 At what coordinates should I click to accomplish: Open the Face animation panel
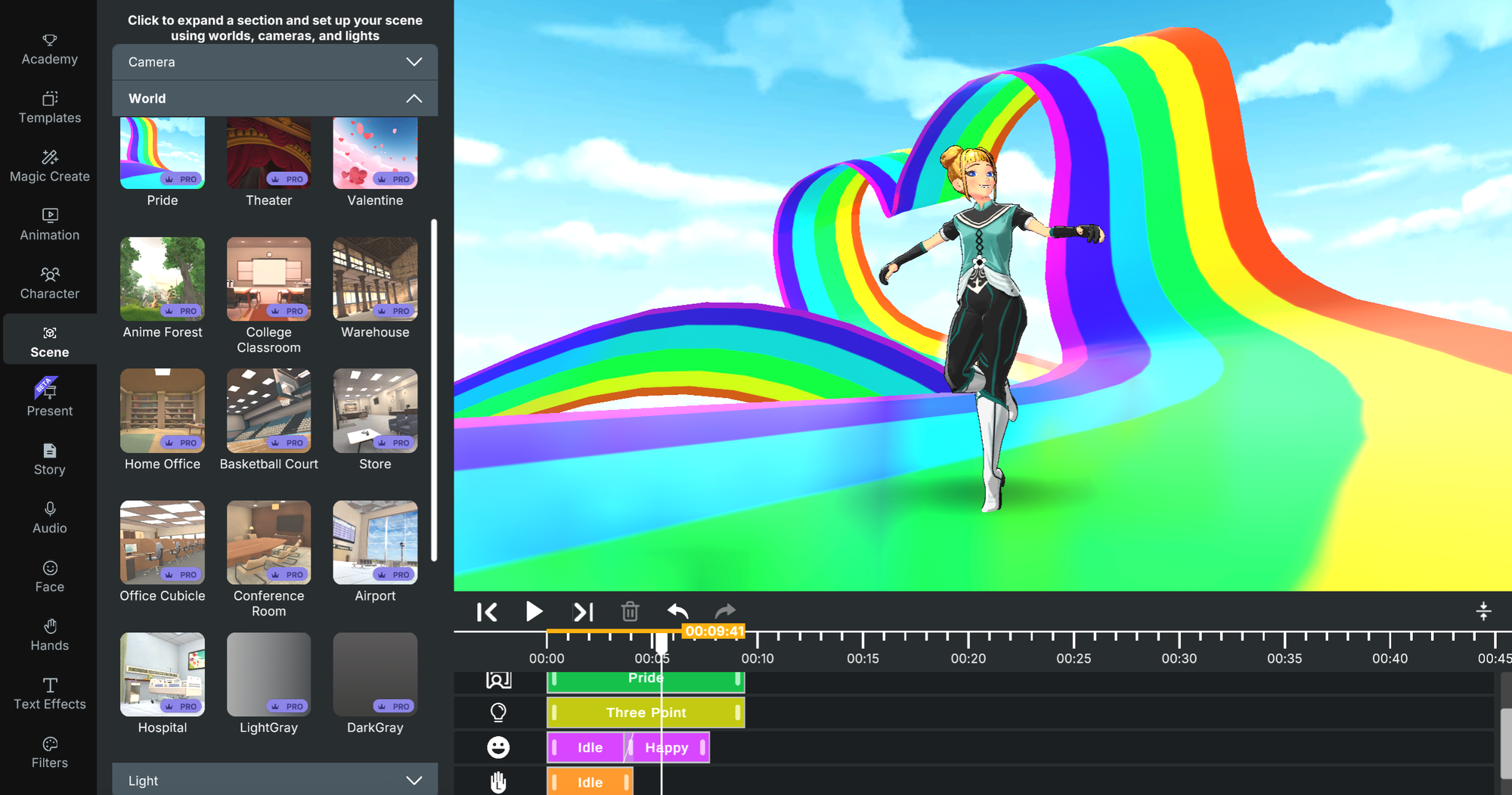(x=49, y=576)
